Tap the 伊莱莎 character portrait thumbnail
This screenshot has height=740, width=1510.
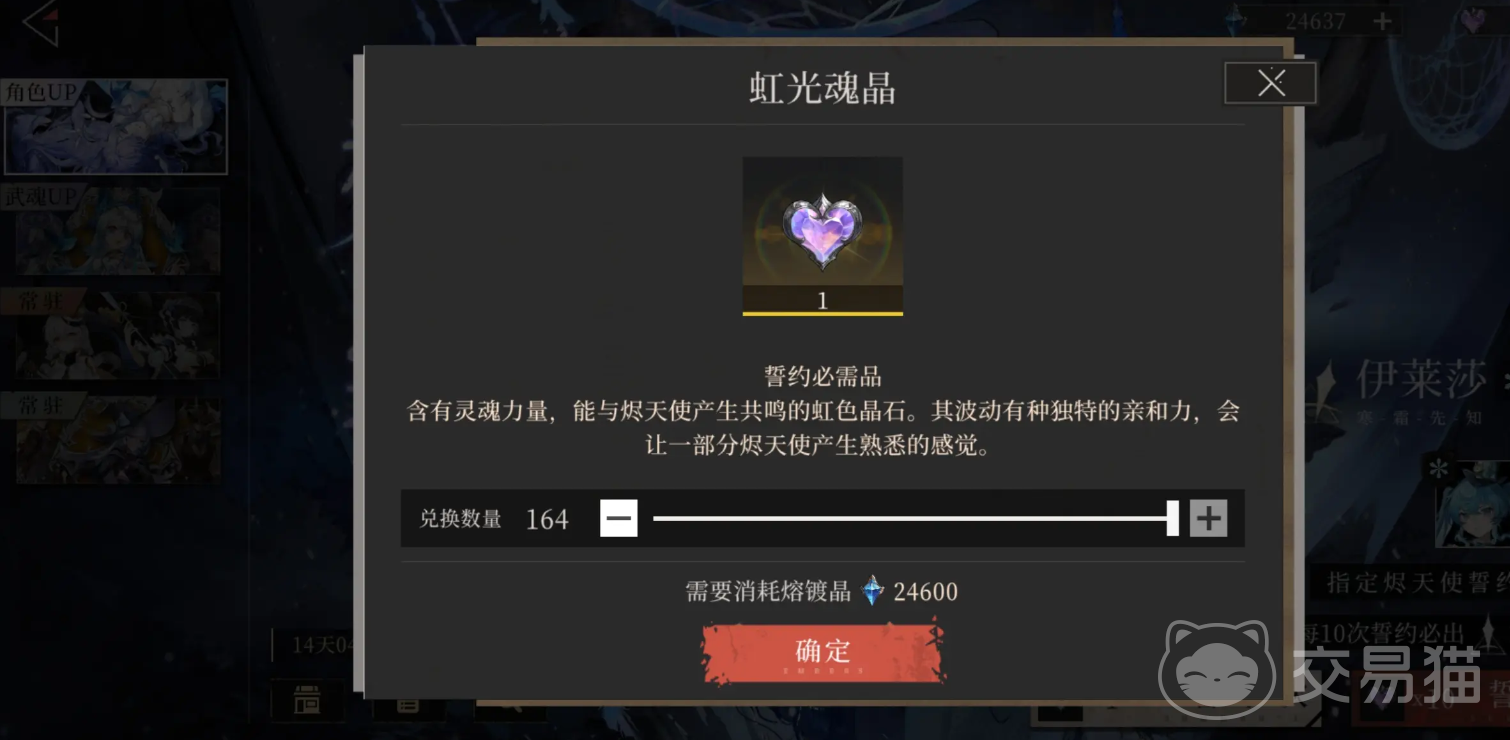click(x=1470, y=503)
